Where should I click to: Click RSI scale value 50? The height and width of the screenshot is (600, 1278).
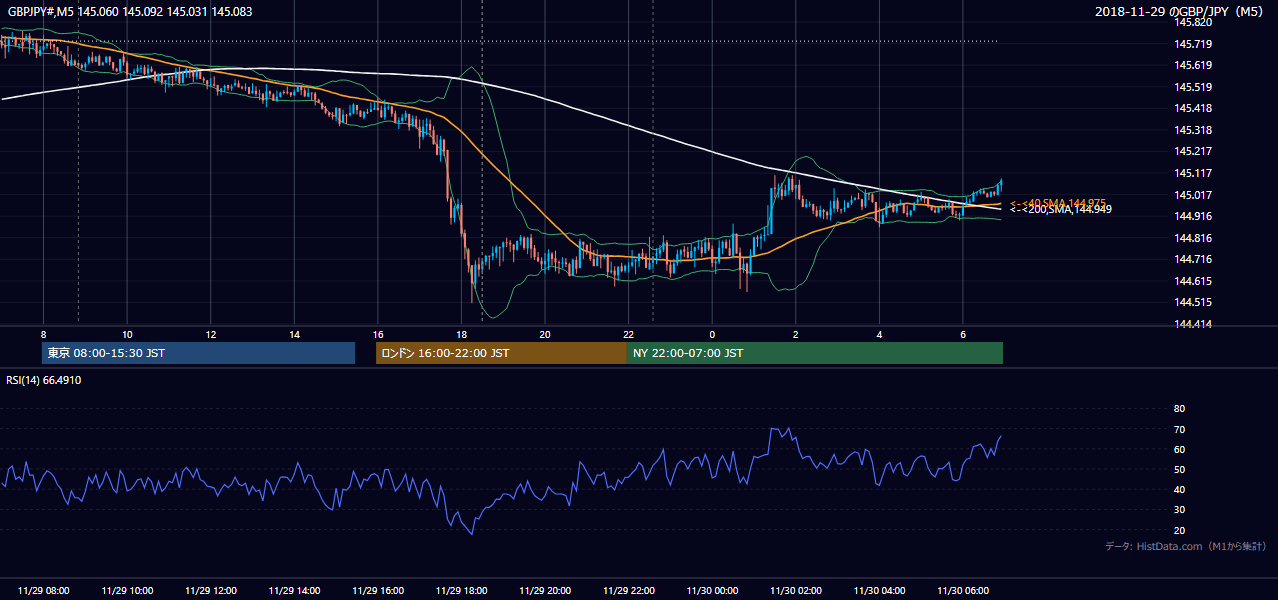[x=1179, y=469]
